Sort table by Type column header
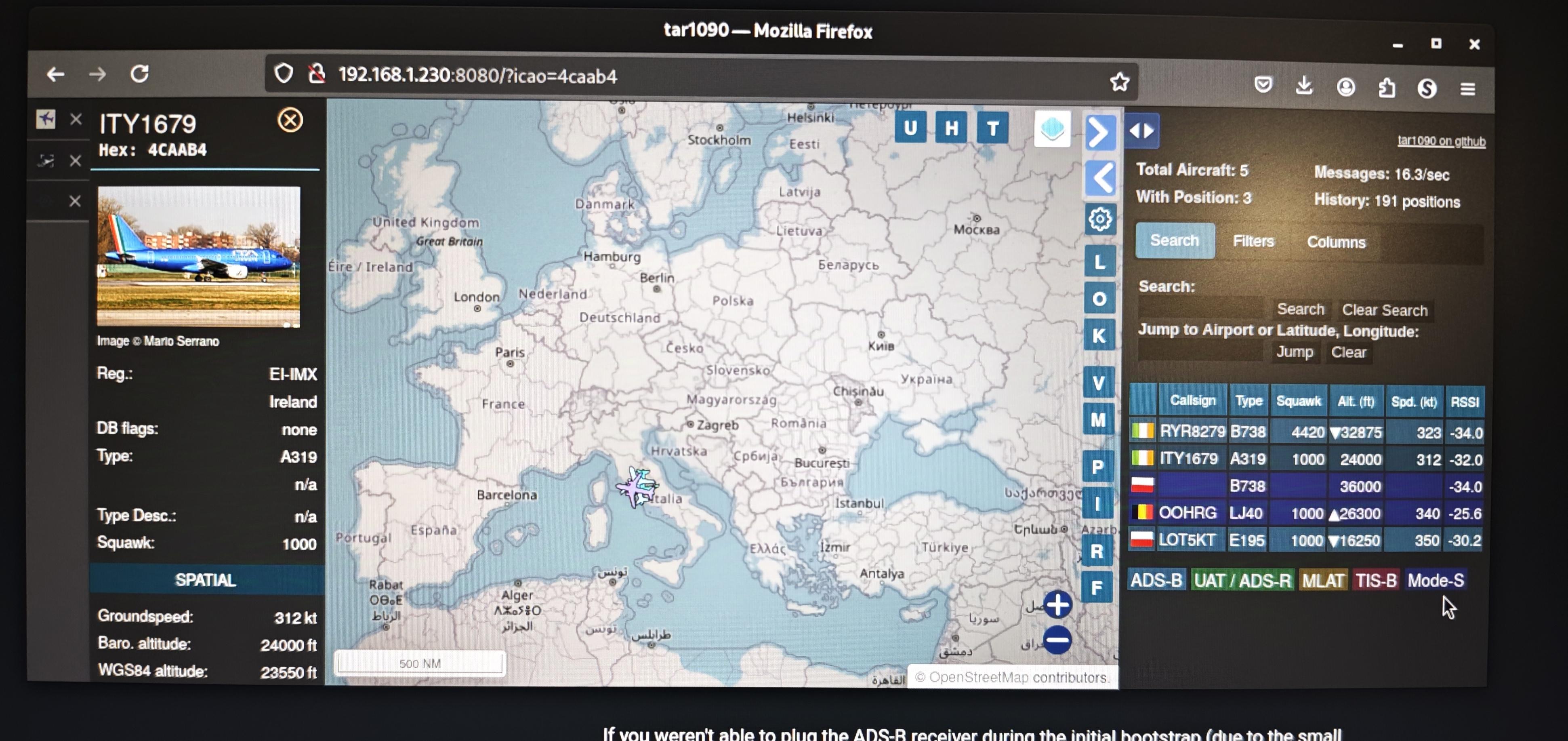Image resolution: width=1568 pixels, height=741 pixels. (x=1249, y=401)
